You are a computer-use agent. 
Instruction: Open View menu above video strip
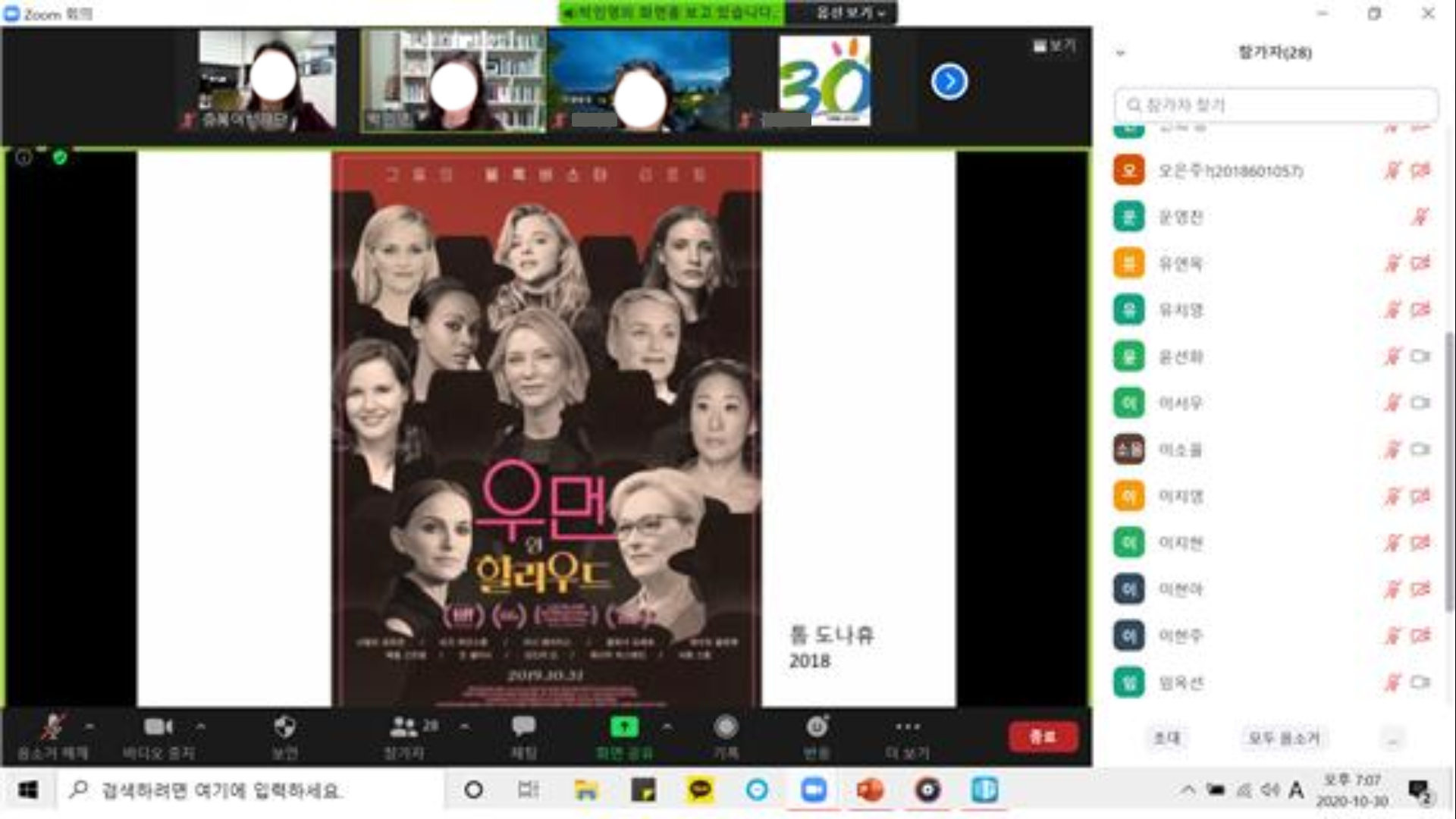coord(1055,46)
